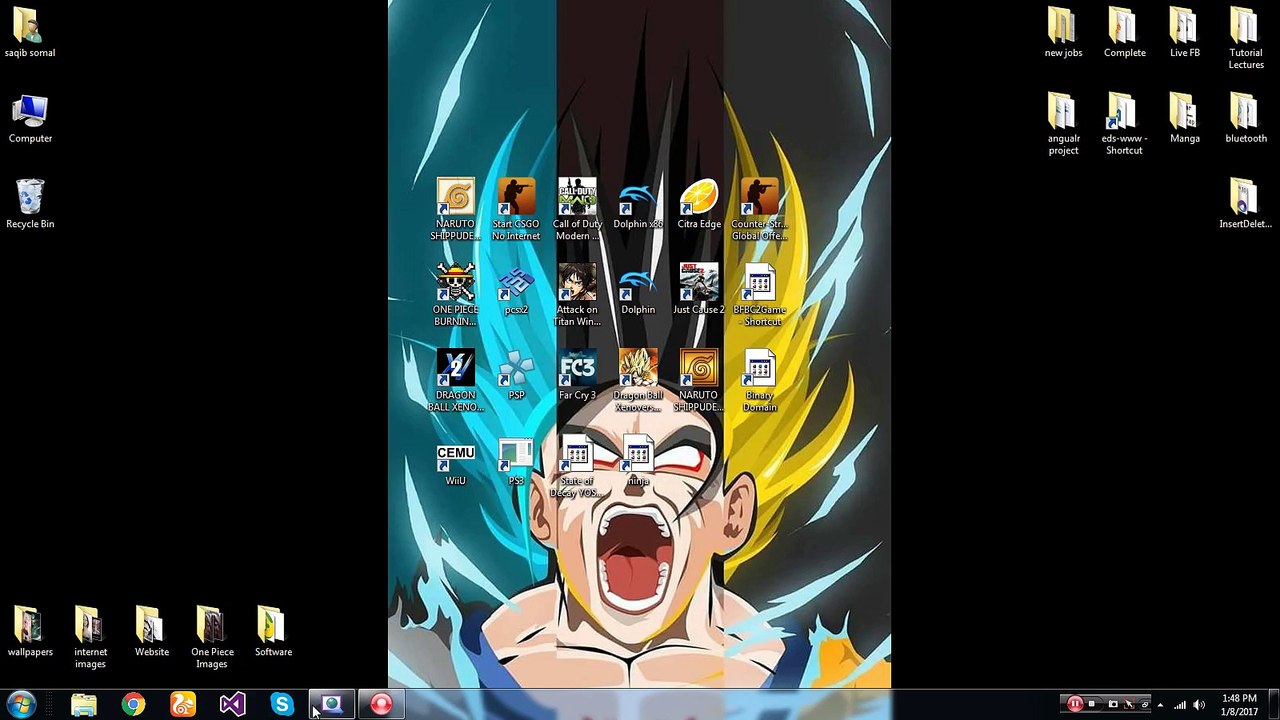Open the clock showing 1:48 PM
This screenshot has width=1280, height=720.
tap(1239, 705)
